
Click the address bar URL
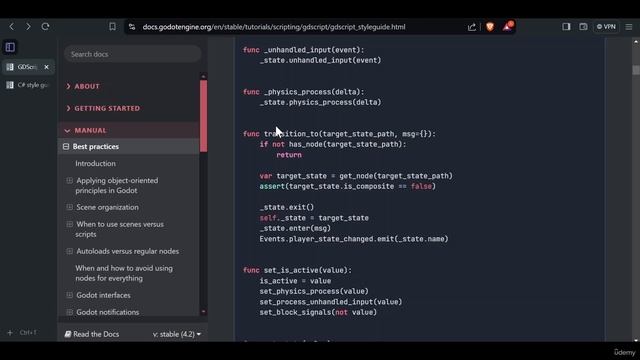click(x=273, y=27)
